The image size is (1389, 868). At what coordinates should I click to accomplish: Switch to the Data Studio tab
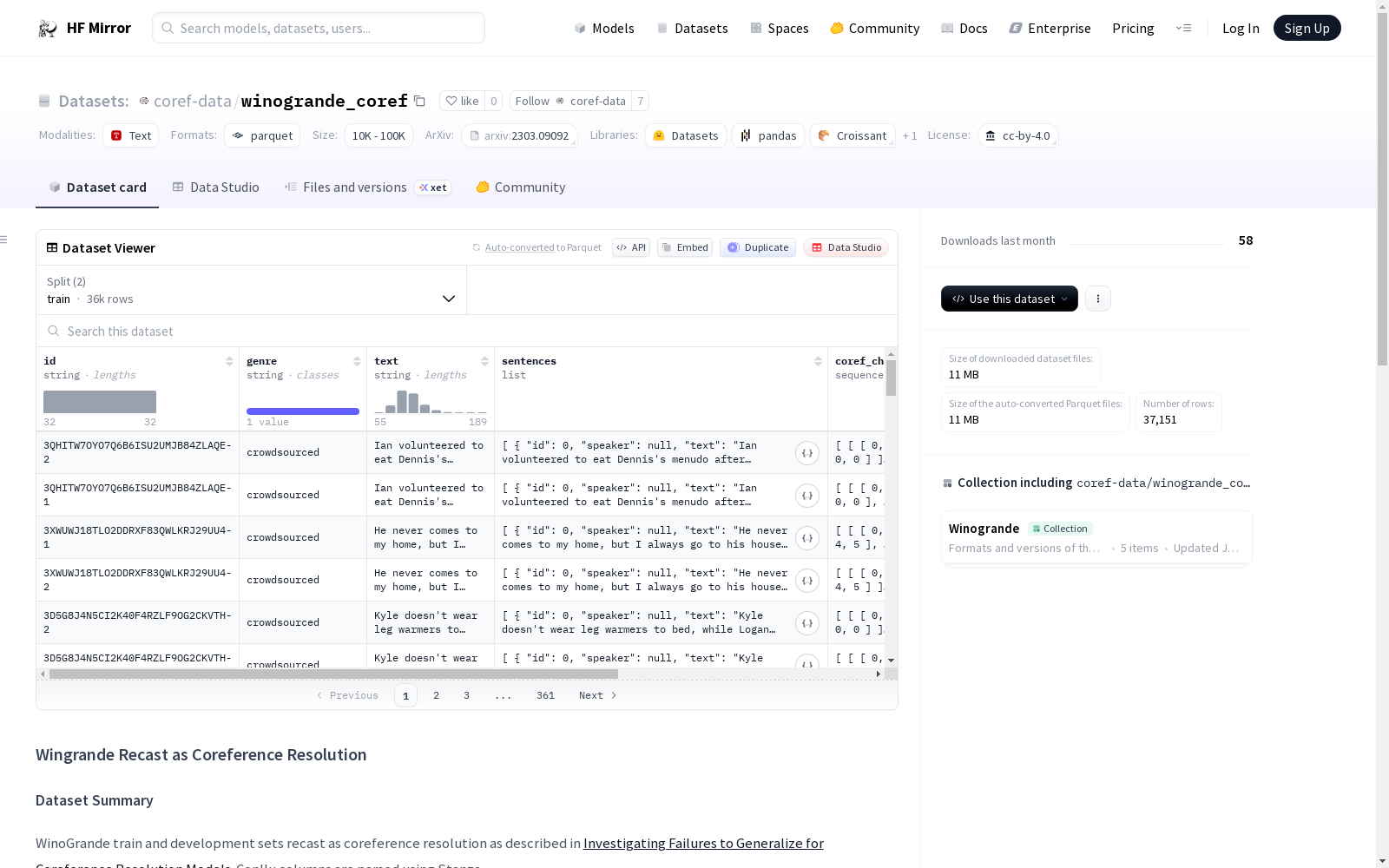[215, 187]
